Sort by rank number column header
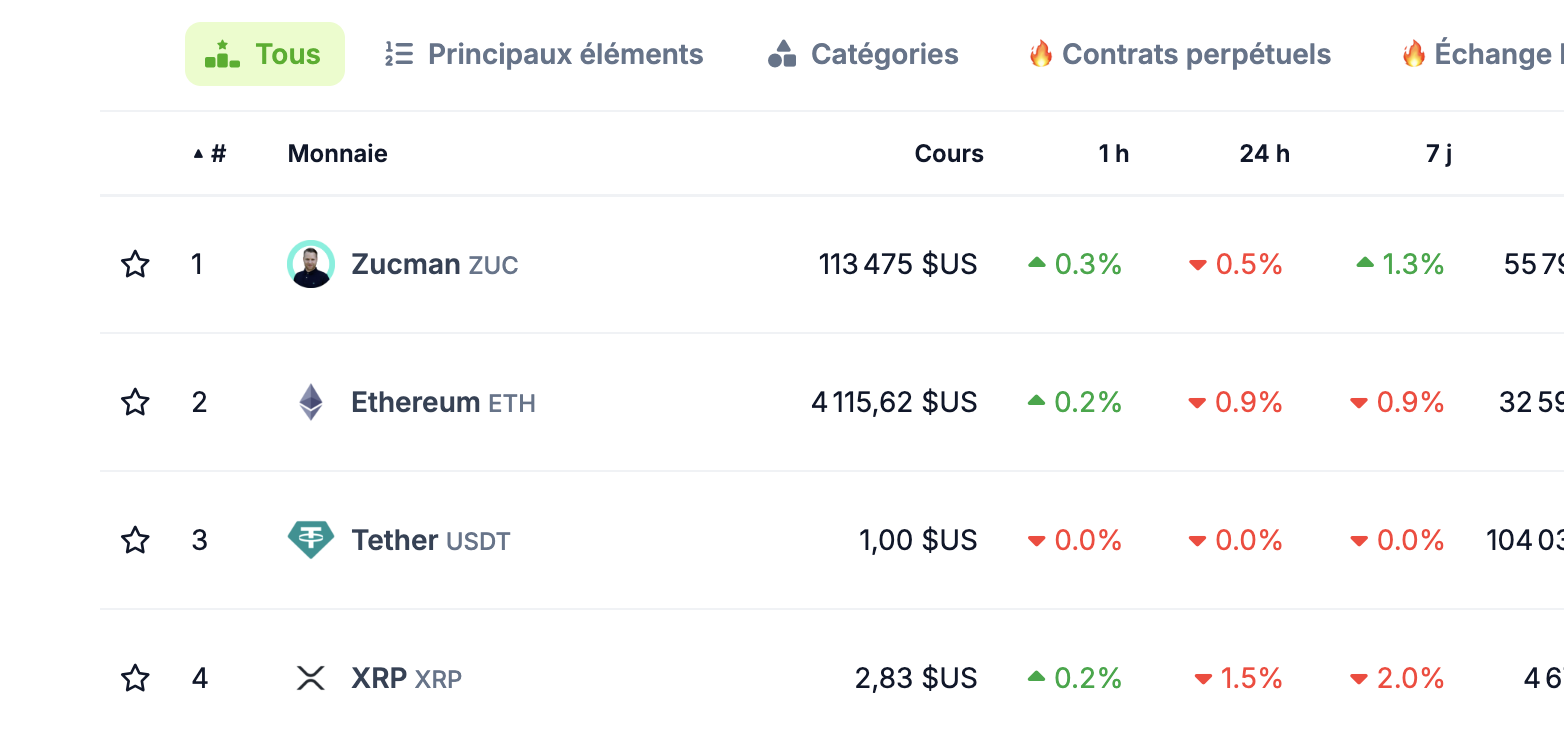The height and width of the screenshot is (738, 1564). 210,154
